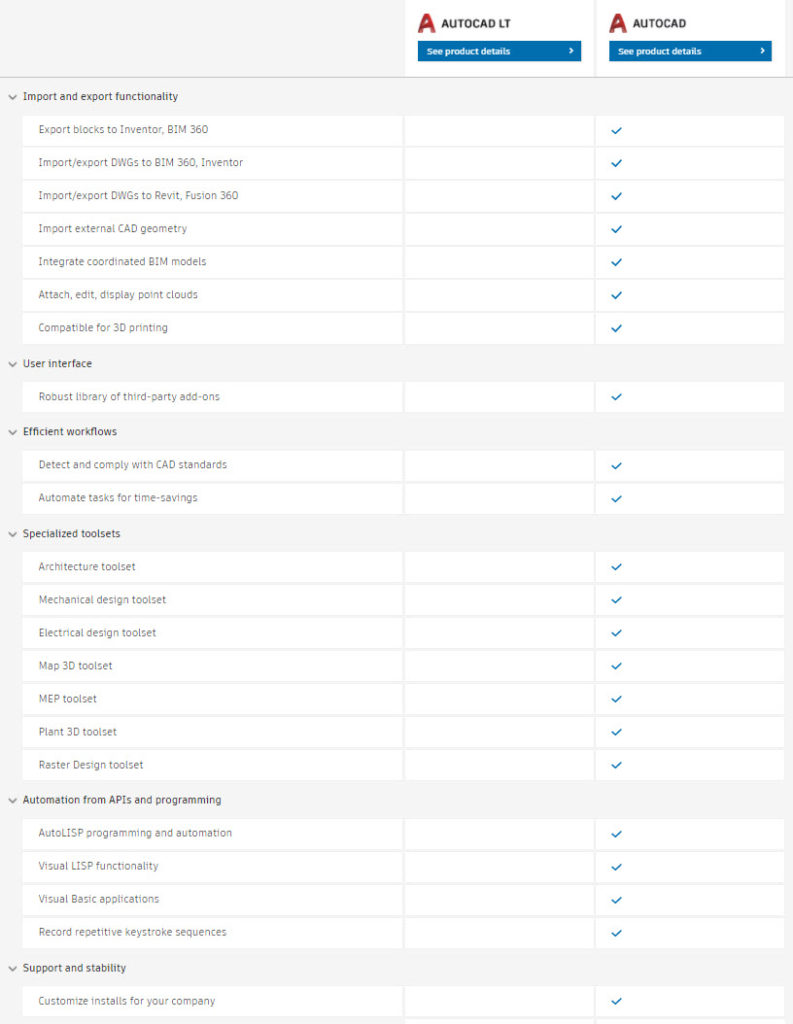Viewport: 793px width, 1024px height.
Task: Click checkmark for AutoLISP programming and automation
Action: (616, 834)
